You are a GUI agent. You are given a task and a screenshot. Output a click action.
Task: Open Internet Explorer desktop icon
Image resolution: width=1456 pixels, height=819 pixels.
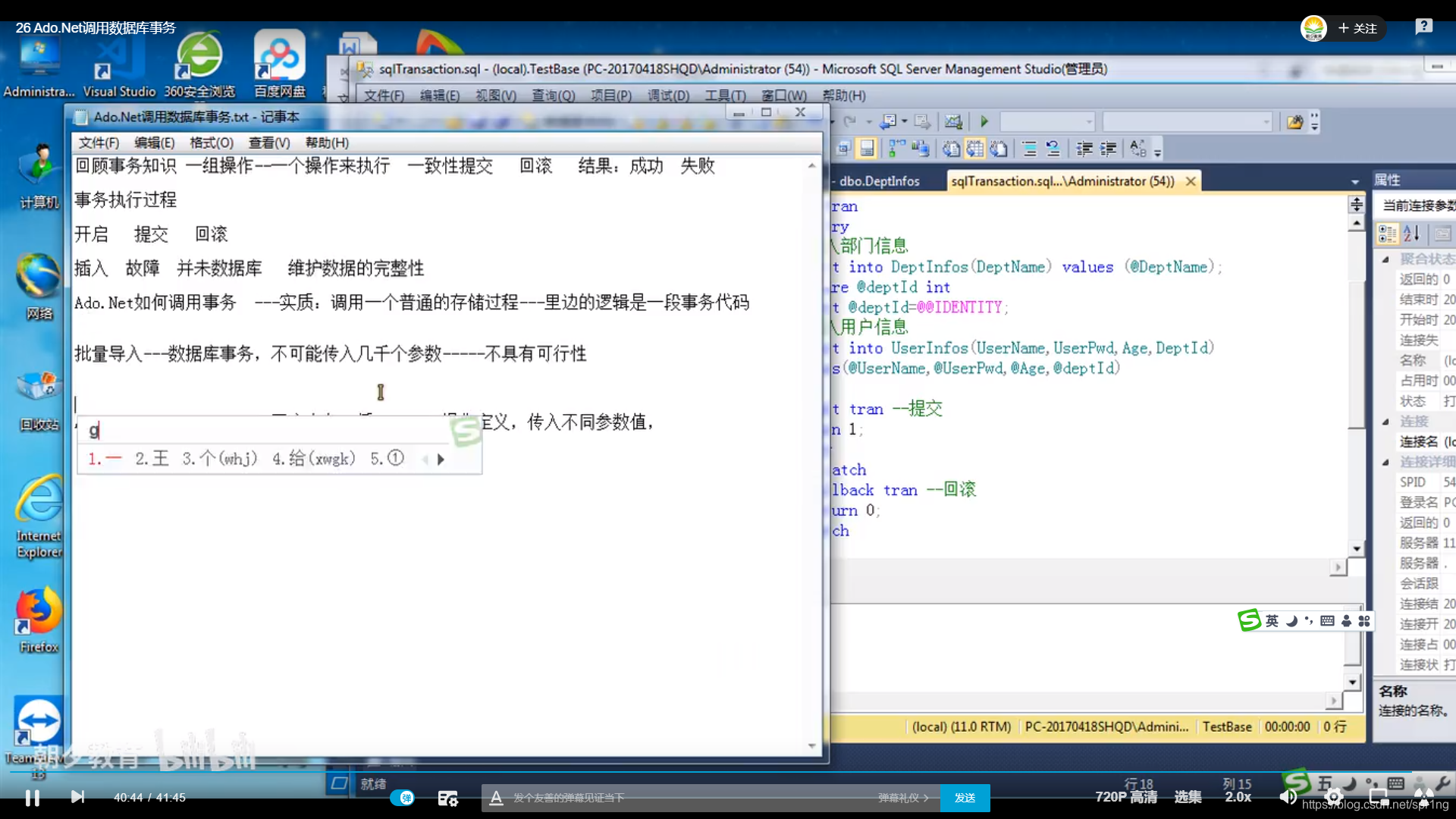pos(39,517)
